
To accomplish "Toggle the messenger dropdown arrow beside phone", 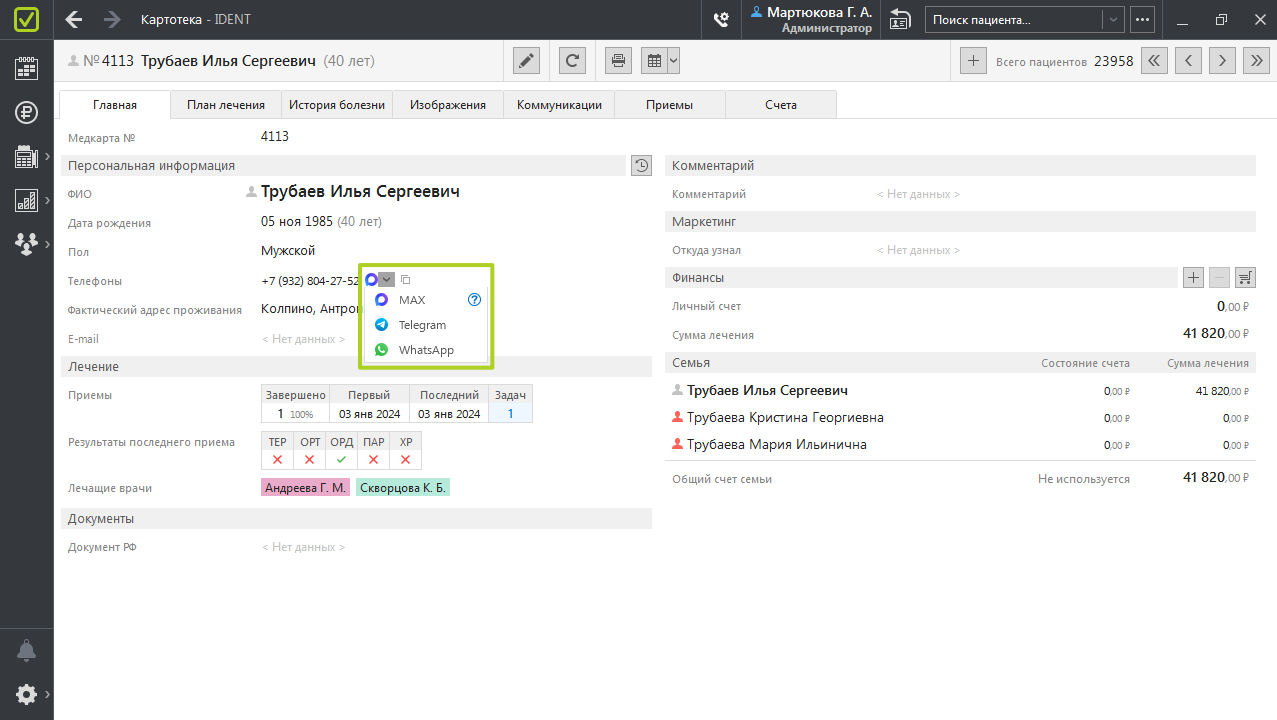I will [x=387, y=281].
